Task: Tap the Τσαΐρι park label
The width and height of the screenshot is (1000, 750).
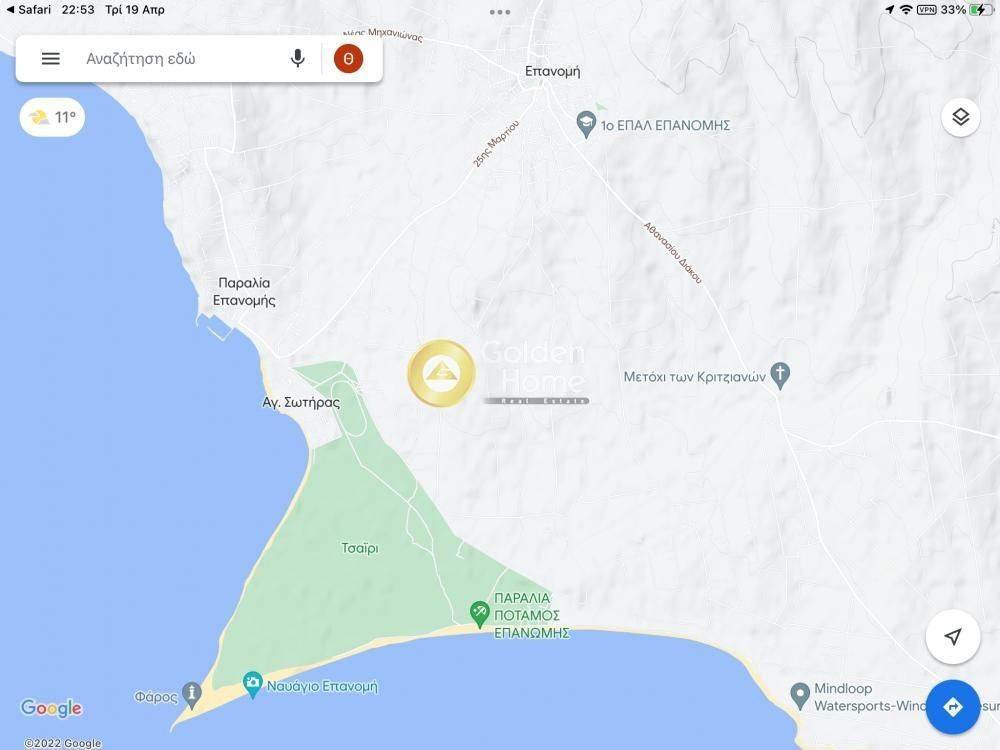Action: point(360,548)
